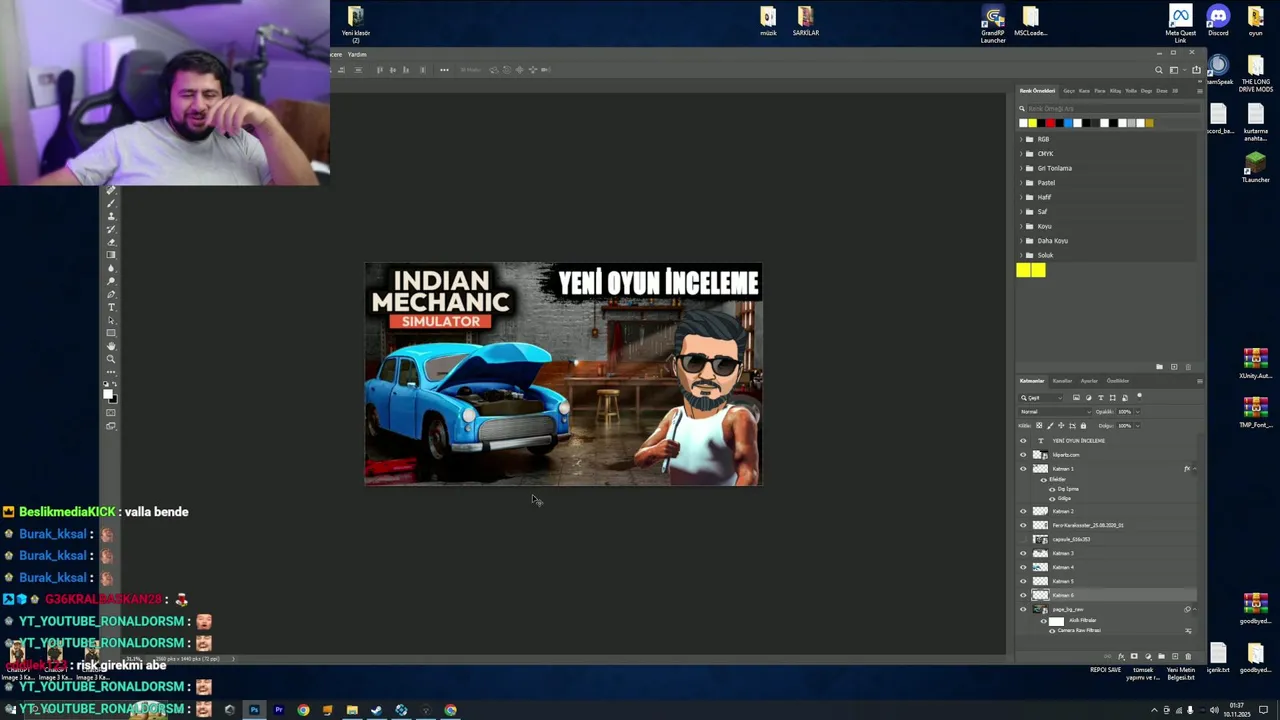Expand the Daha Koyu swatch folder
1280x720 pixels.
1021,241
